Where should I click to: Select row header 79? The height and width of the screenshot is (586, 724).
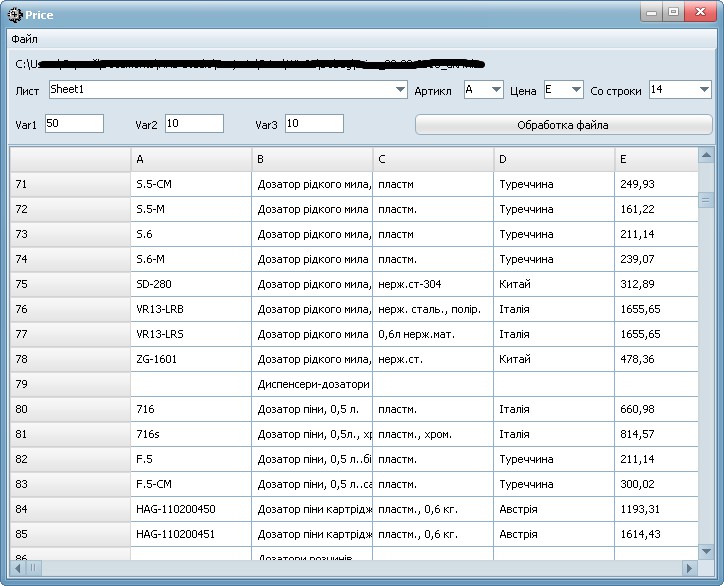pyautogui.click(x=70, y=384)
